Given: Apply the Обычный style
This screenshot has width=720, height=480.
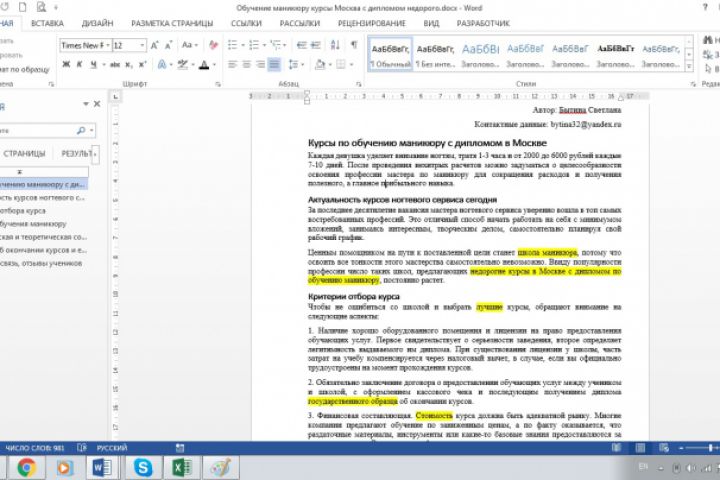Looking at the screenshot, I should 390,54.
